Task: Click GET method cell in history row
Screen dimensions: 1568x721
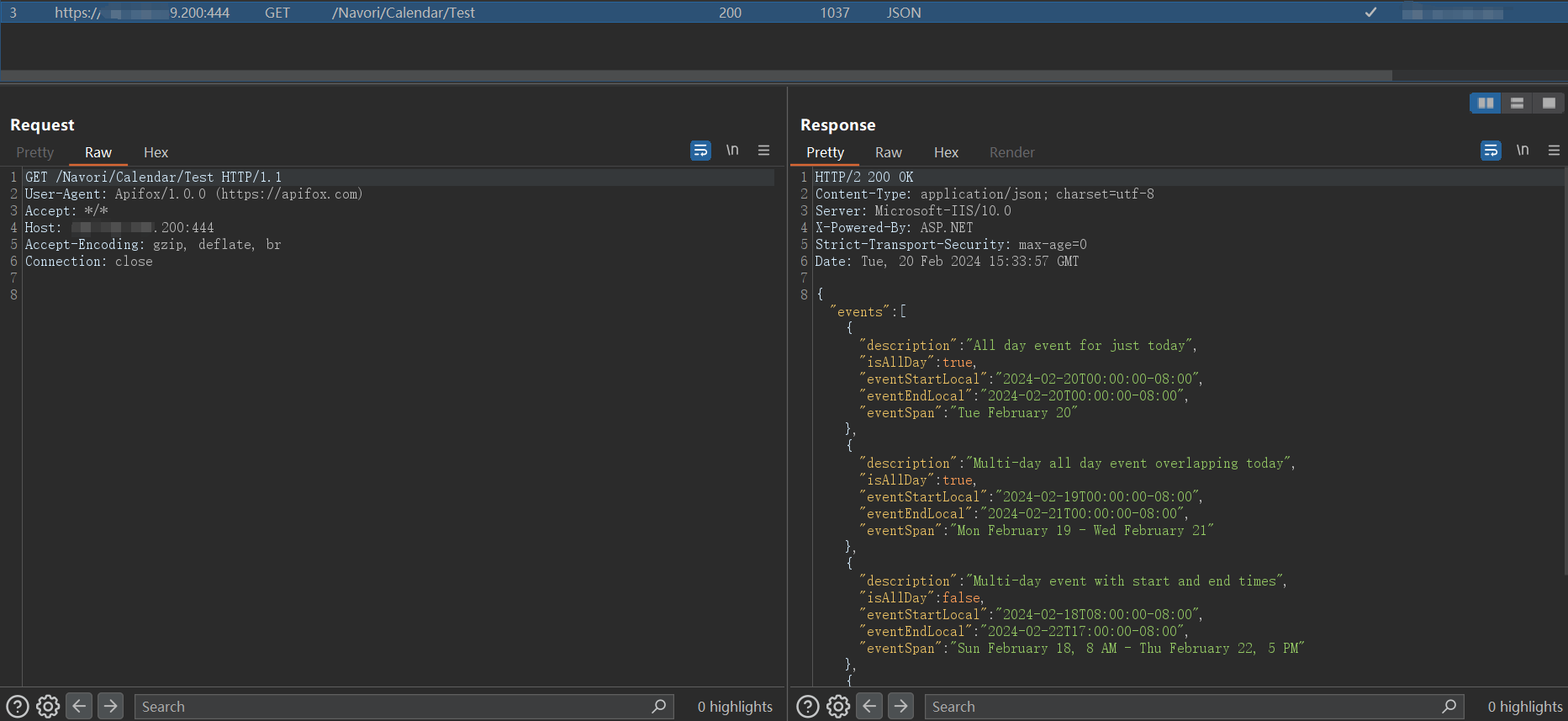Action: click(277, 13)
